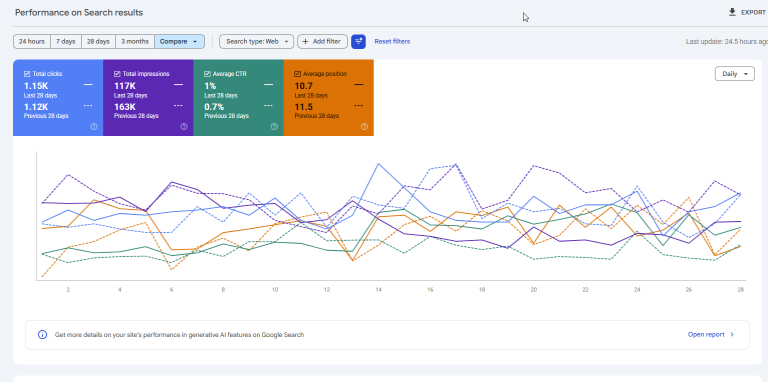Click the Last update status text

tap(727, 42)
